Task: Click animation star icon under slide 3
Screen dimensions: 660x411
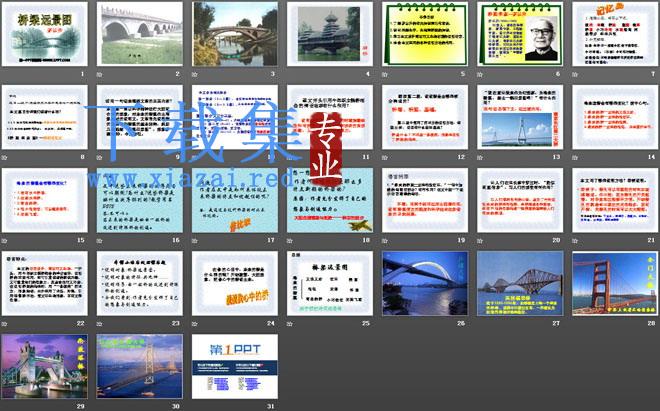Action: tap(194, 75)
